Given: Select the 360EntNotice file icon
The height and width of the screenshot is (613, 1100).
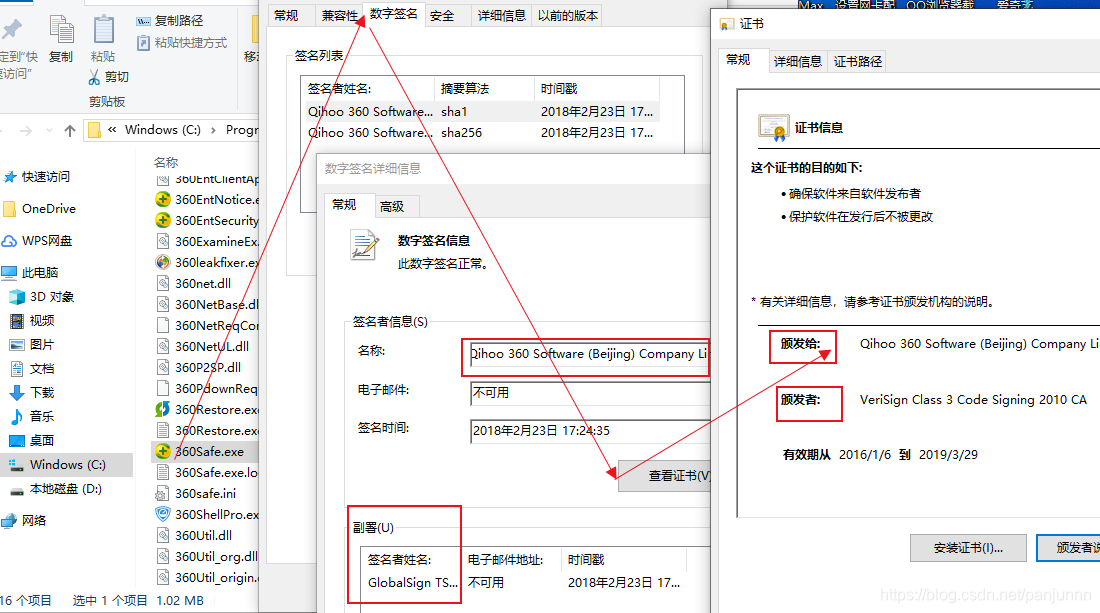Looking at the screenshot, I should [163, 200].
